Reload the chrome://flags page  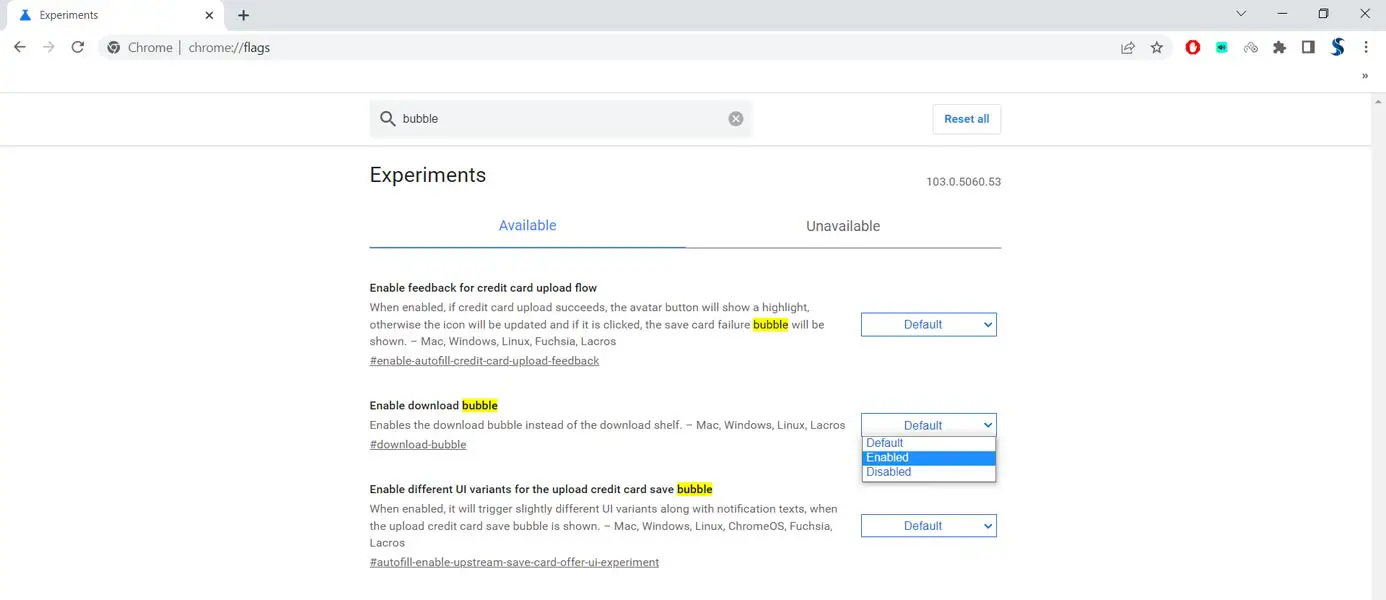click(x=77, y=47)
